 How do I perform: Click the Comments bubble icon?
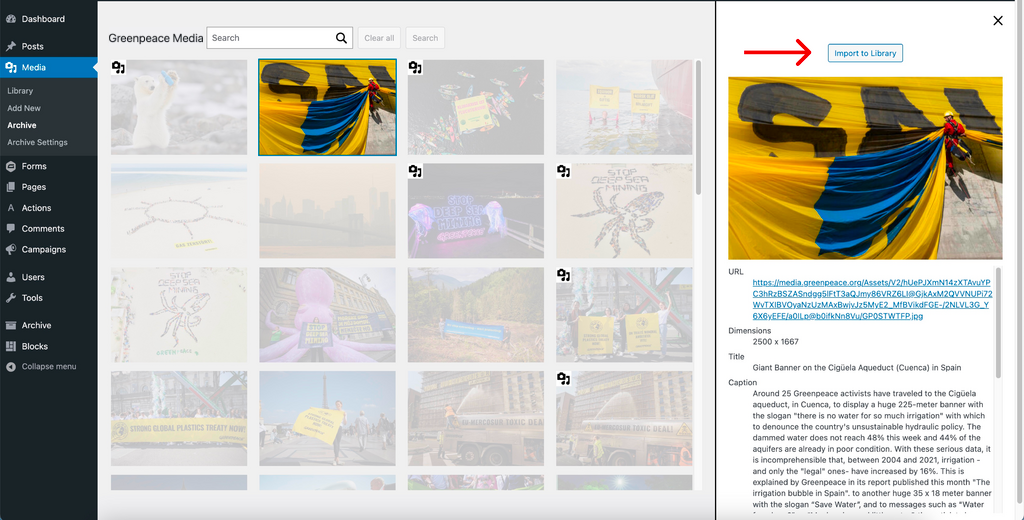(11, 229)
